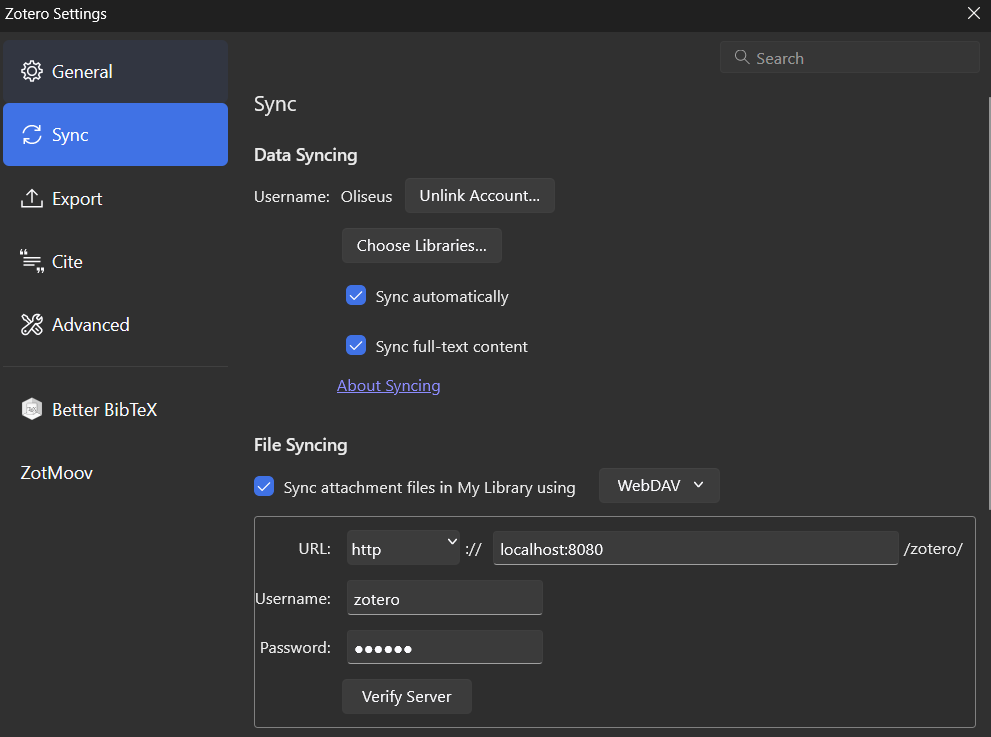The width and height of the screenshot is (991, 737).
Task: Select the Cite quotation mark icon
Action: pyautogui.click(x=29, y=261)
